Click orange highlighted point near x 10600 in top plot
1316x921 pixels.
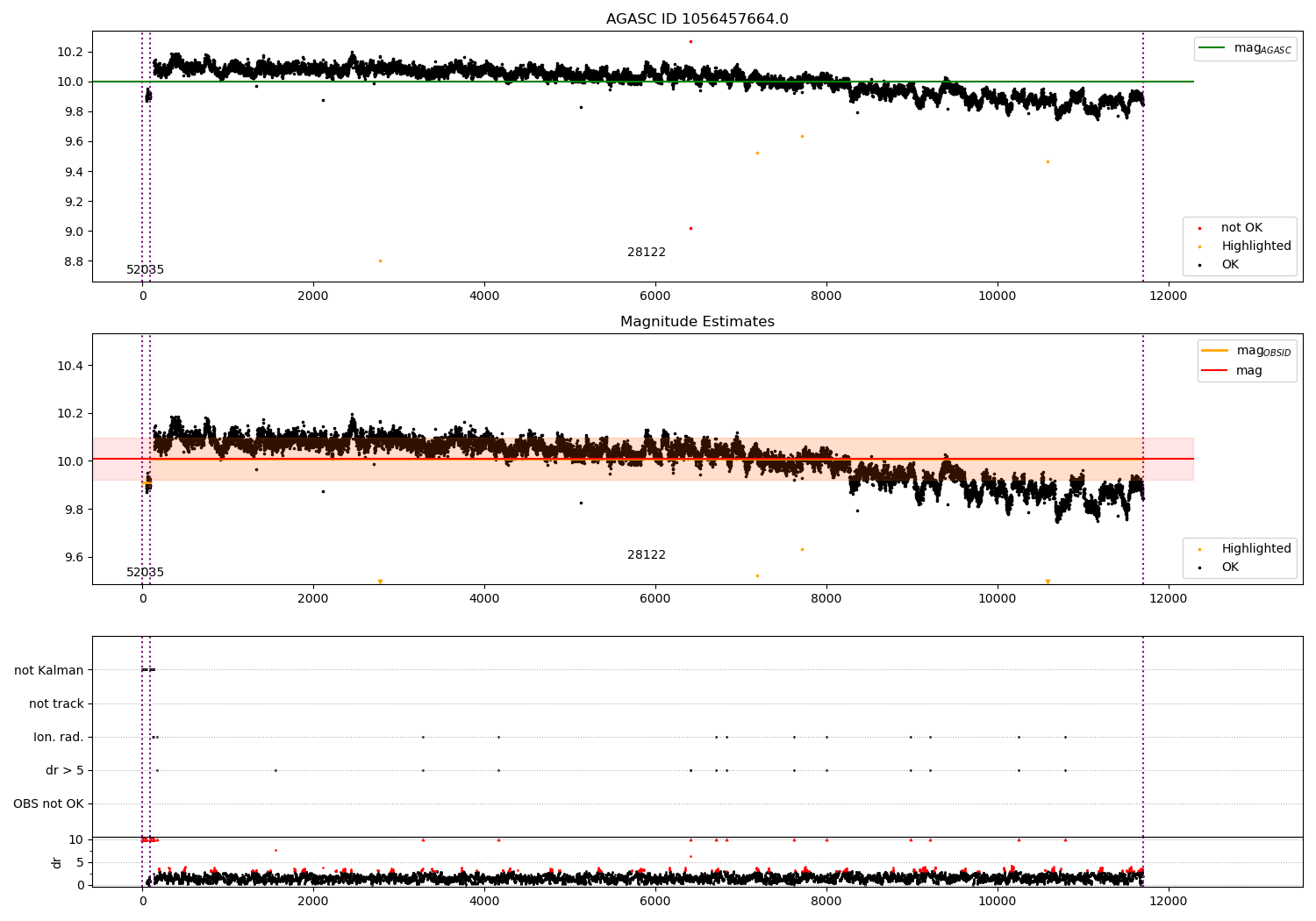pyautogui.click(x=1048, y=161)
